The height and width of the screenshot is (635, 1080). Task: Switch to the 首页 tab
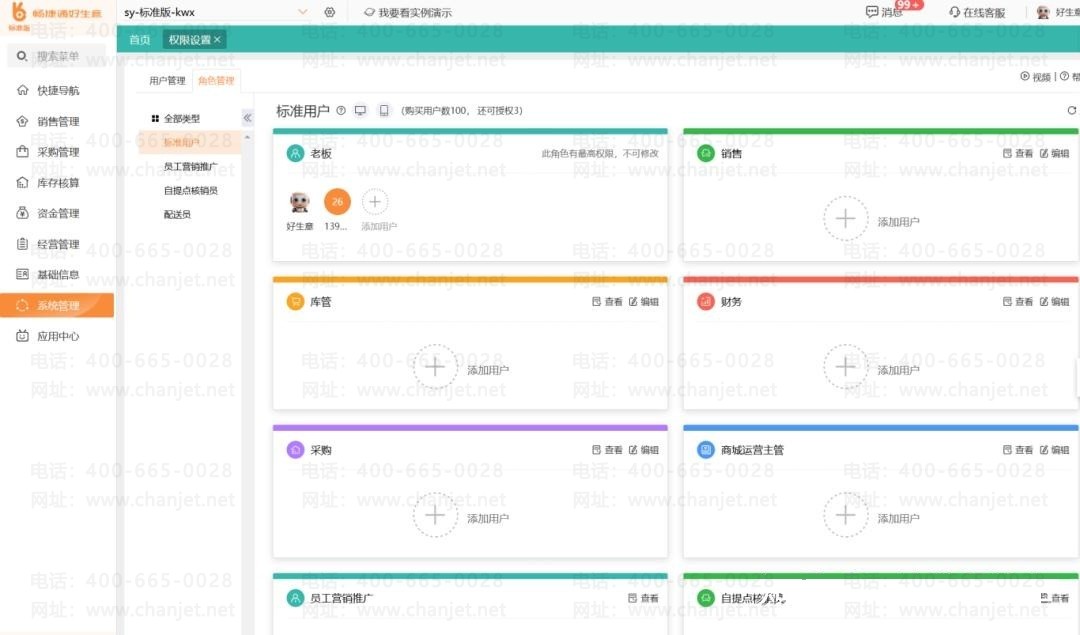pos(140,40)
